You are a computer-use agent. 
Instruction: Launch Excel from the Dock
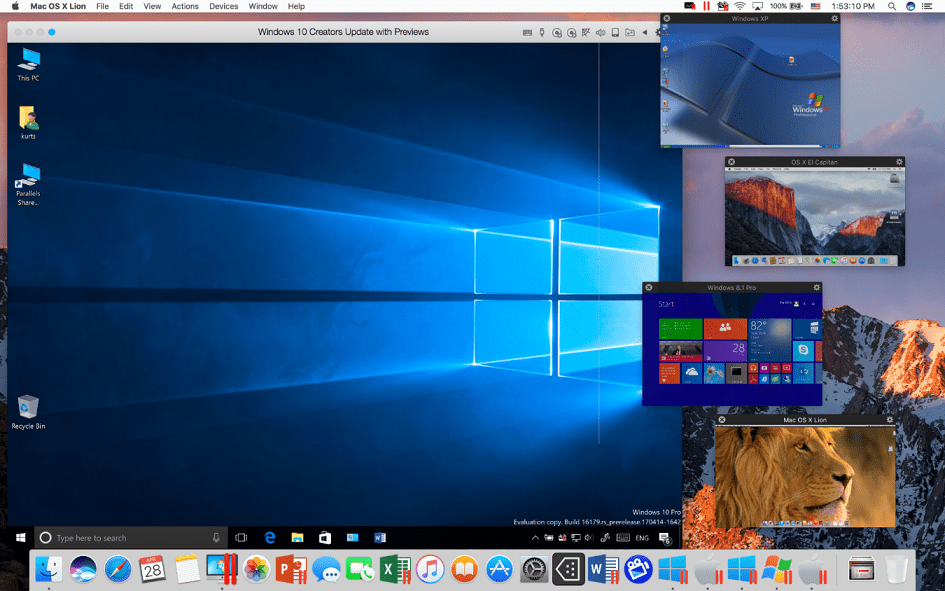point(395,569)
